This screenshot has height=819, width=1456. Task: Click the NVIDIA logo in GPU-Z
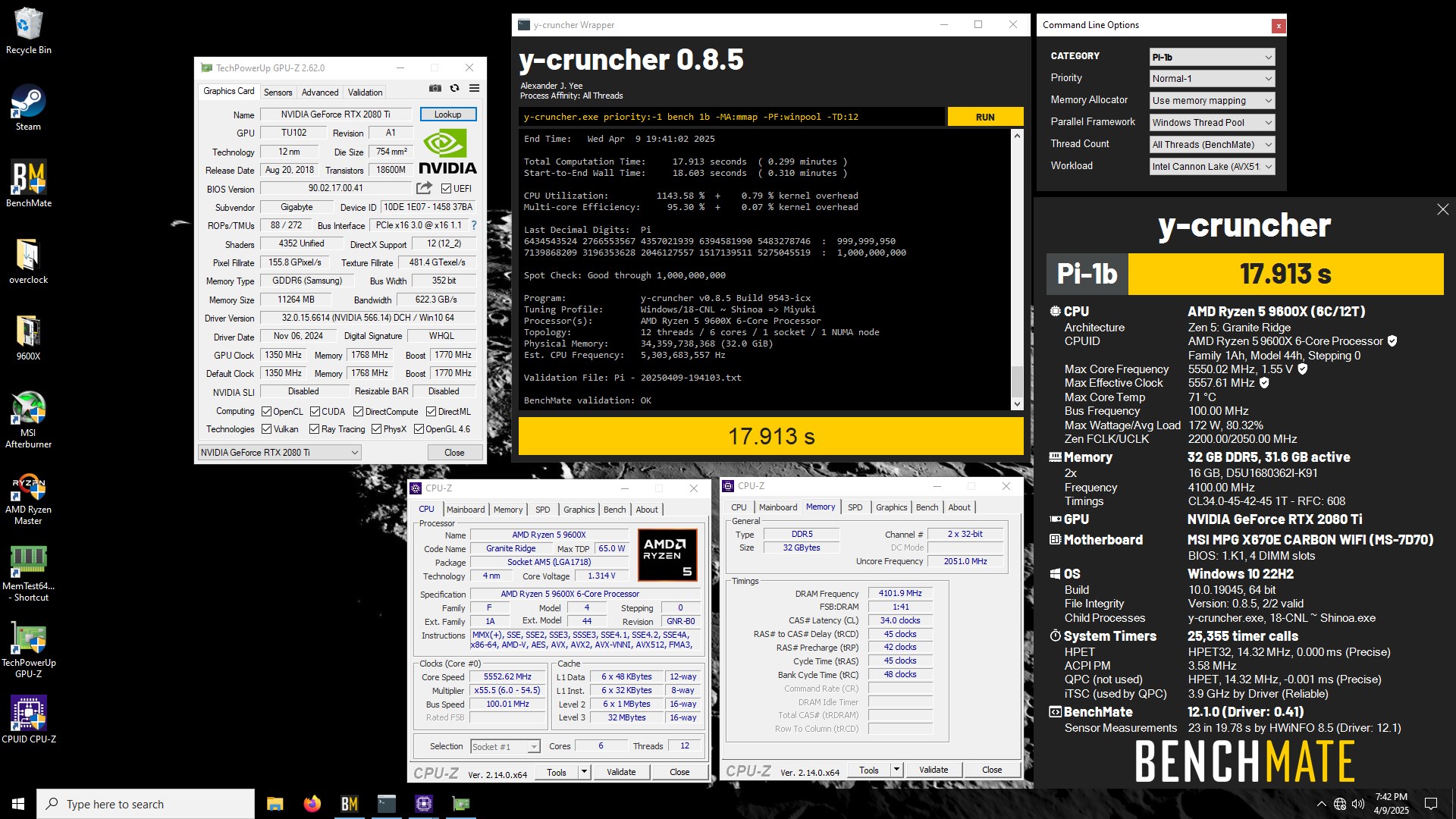447,152
